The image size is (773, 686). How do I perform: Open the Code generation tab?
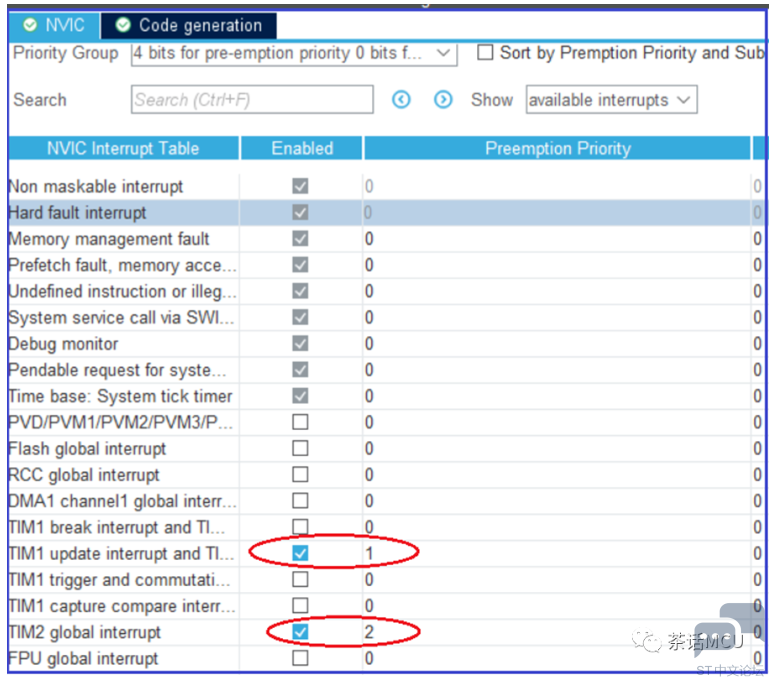pos(189,25)
